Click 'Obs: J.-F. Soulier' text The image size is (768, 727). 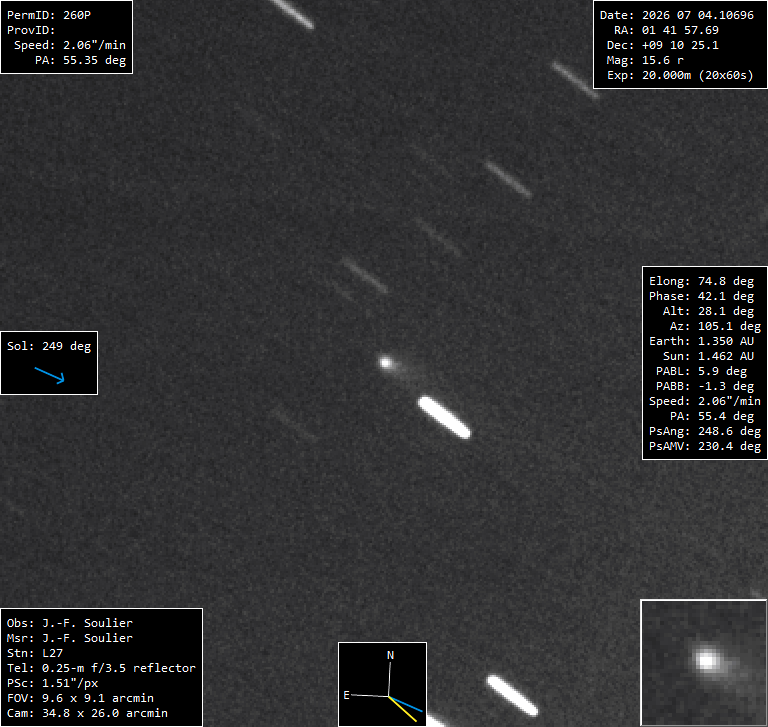click(x=70, y=623)
